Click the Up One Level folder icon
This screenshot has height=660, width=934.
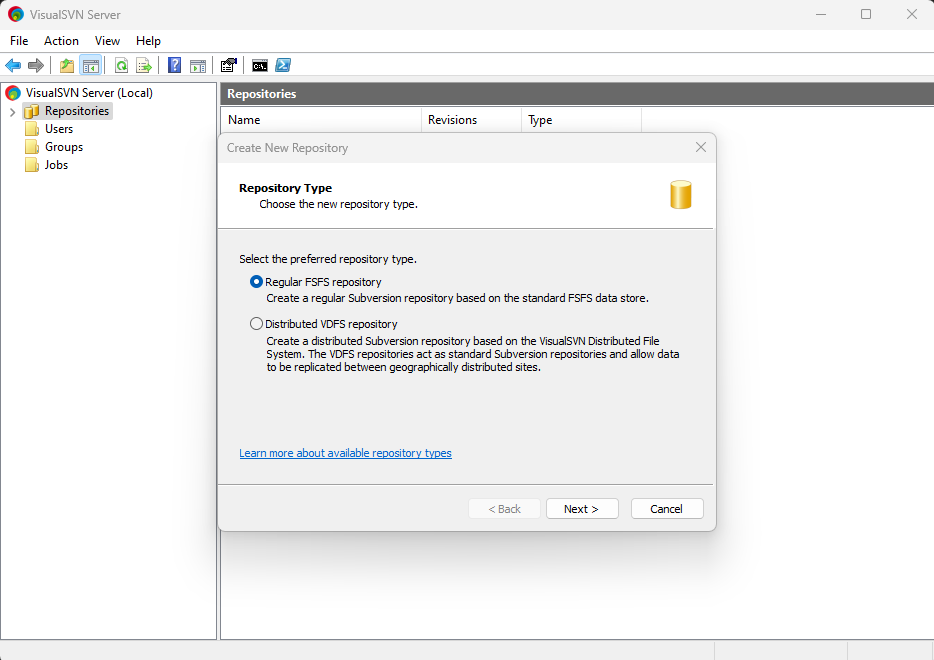click(67, 66)
